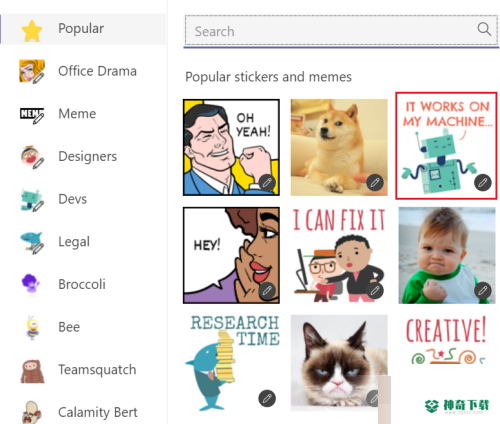Pick the grumpy cat meme thumbnail
500x424 pixels.
click(339, 363)
